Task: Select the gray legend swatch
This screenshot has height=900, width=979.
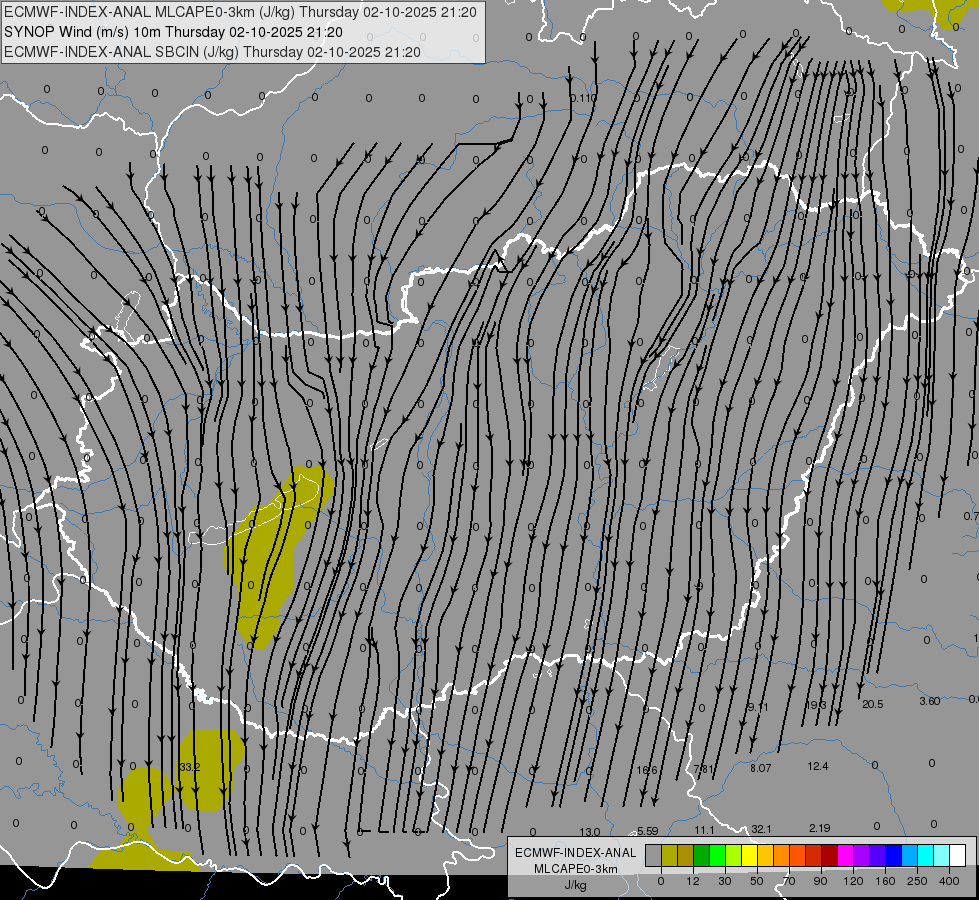Action: (x=654, y=856)
